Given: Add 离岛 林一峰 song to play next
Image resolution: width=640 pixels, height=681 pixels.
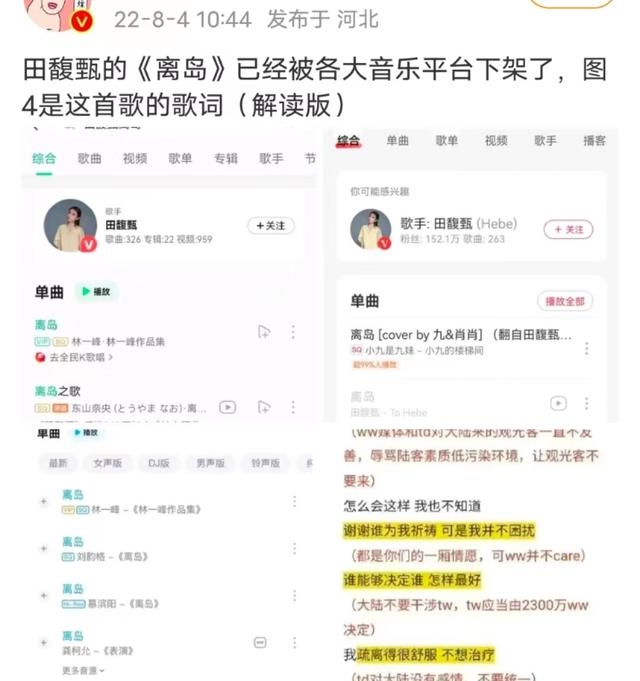Looking at the screenshot, I should 264,332.
